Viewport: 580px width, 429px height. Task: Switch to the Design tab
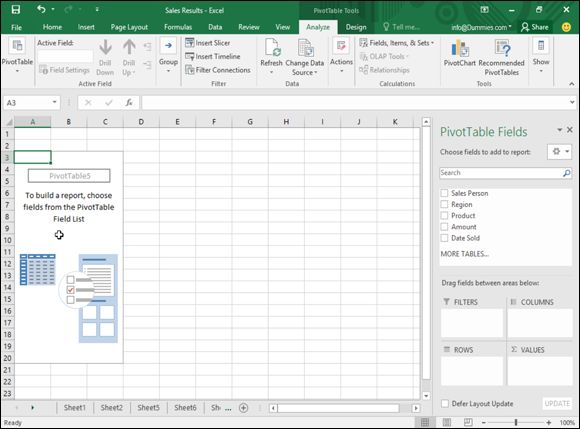[356, 27]
